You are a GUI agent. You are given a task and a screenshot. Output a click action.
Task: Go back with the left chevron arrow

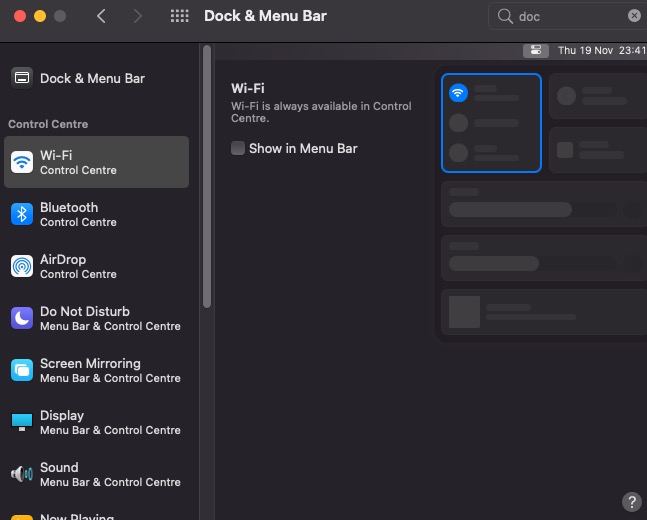[x=102, y=16]
